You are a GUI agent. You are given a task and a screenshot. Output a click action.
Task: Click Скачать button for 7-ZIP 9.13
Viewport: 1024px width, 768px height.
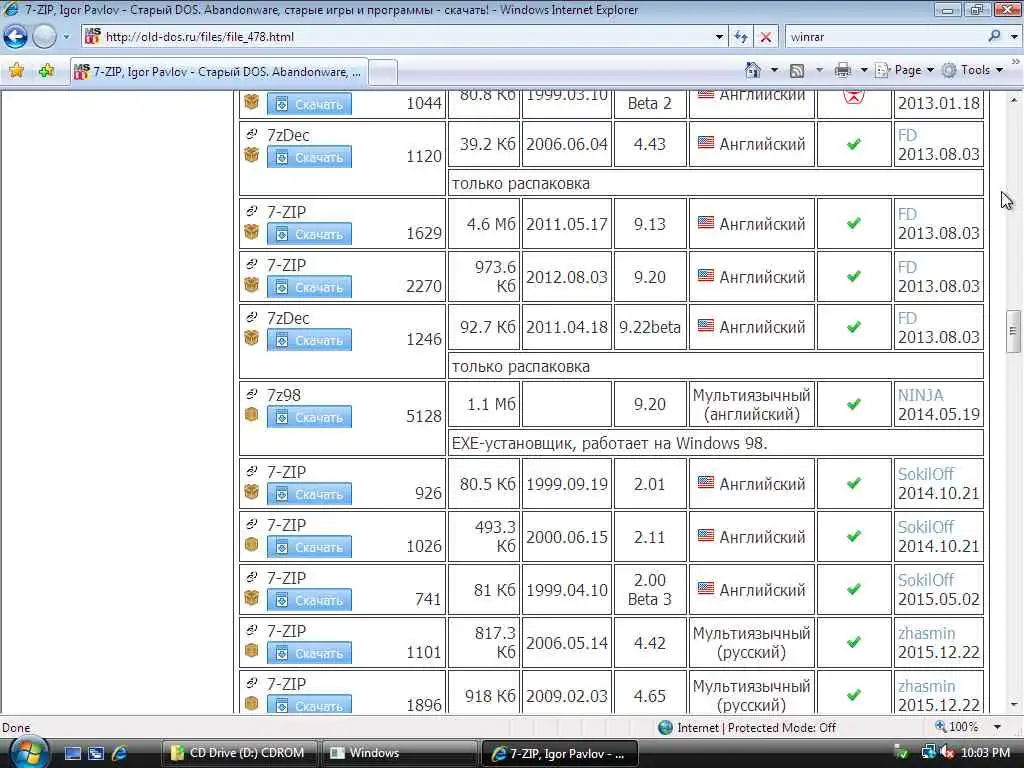point(309,234)
